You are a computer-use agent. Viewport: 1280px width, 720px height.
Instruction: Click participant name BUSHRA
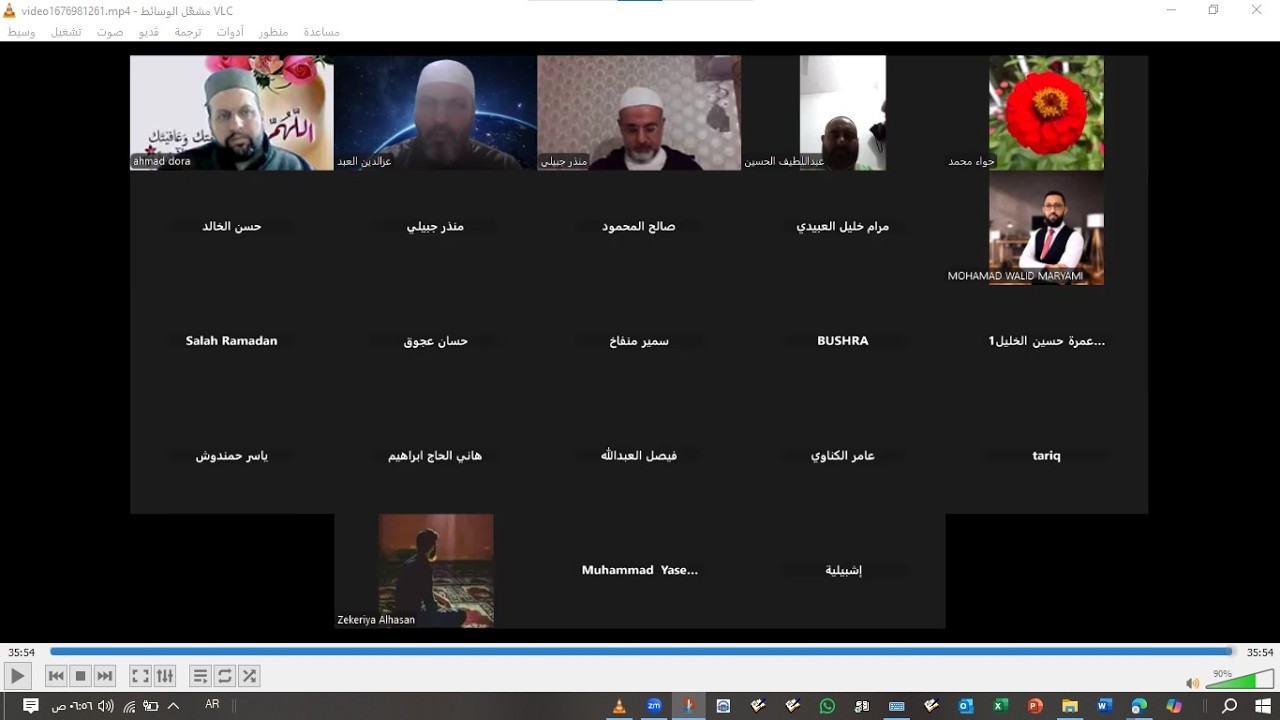pos(843,341)
